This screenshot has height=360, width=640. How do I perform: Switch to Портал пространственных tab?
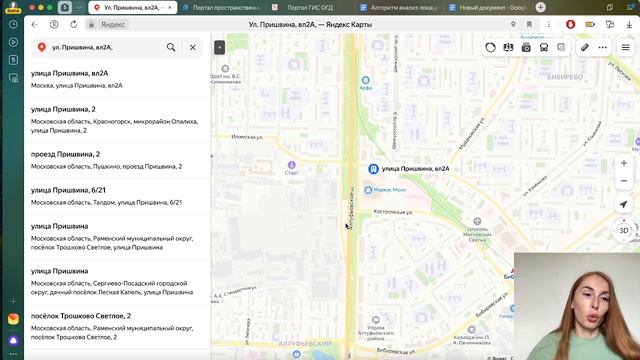click(x=222, y=7)
